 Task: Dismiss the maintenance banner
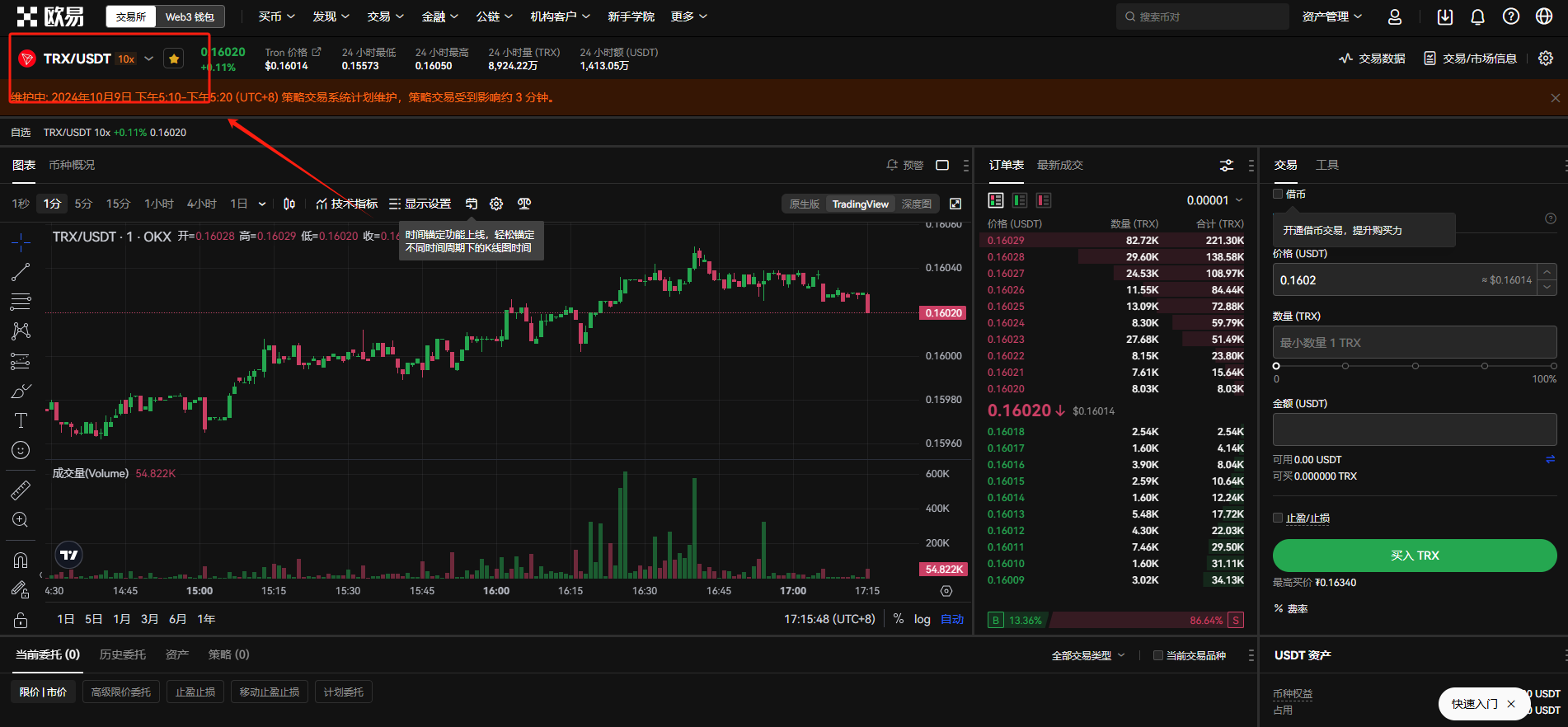pos(1555,98)
